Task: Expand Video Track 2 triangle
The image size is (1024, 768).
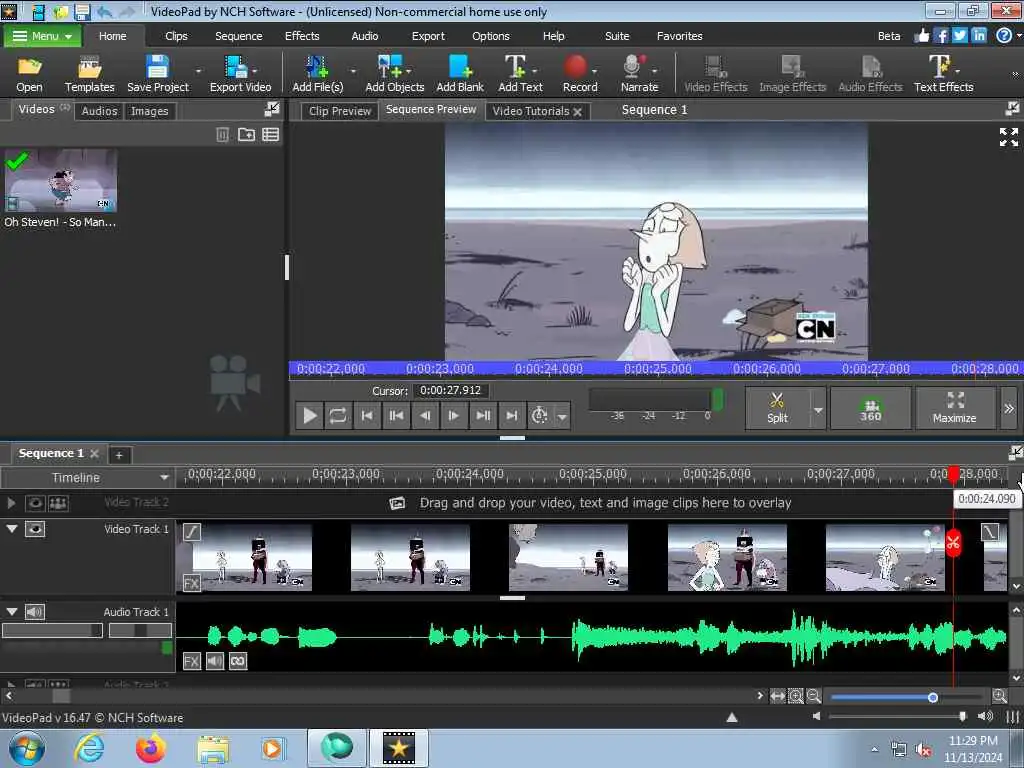Action: (11, 503)
